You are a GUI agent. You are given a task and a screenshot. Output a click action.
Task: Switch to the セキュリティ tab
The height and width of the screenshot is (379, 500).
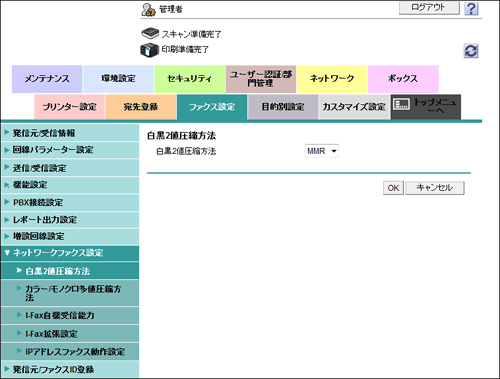(189, 79)
